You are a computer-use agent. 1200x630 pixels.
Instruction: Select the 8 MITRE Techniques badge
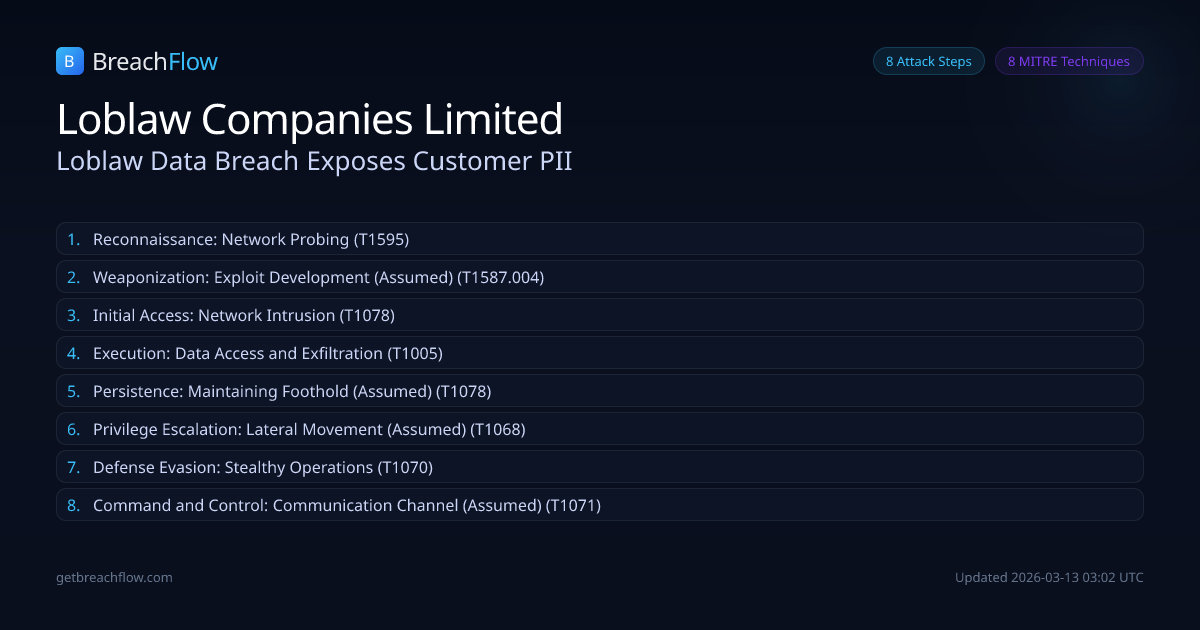[1068, 61]
